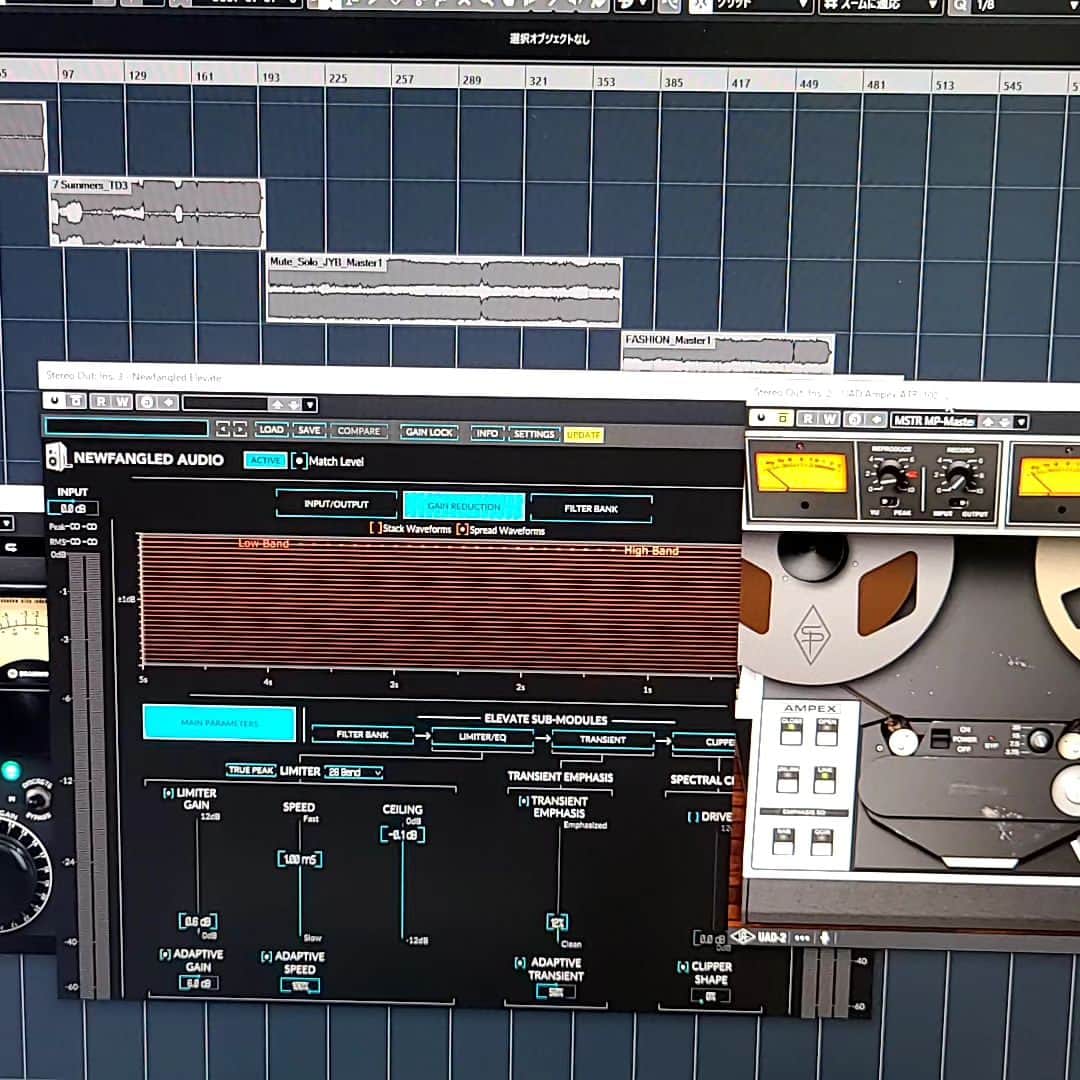Click the Write automation (W) button in the Ampex window
Image resolution: width=1080 pixels, height=1080 pixels.
click(829, 419)
